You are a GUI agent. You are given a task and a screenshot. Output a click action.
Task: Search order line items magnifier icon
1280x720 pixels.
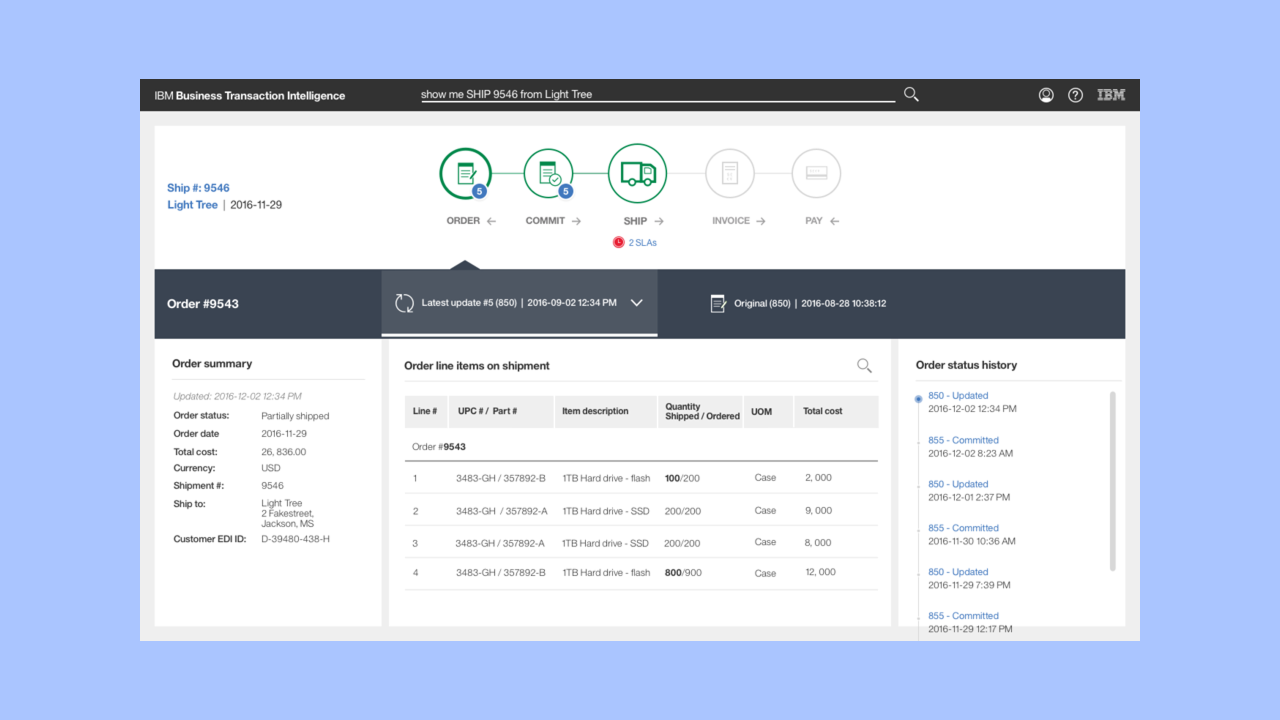click(864, 366)
